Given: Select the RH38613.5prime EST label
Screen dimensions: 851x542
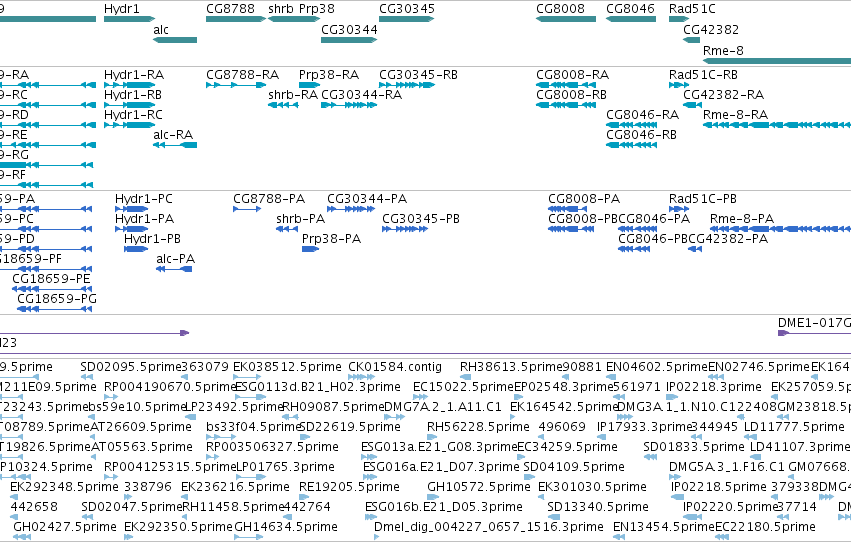Looking at the screenshot, I should pyautogui.click(x=511, y=367).
